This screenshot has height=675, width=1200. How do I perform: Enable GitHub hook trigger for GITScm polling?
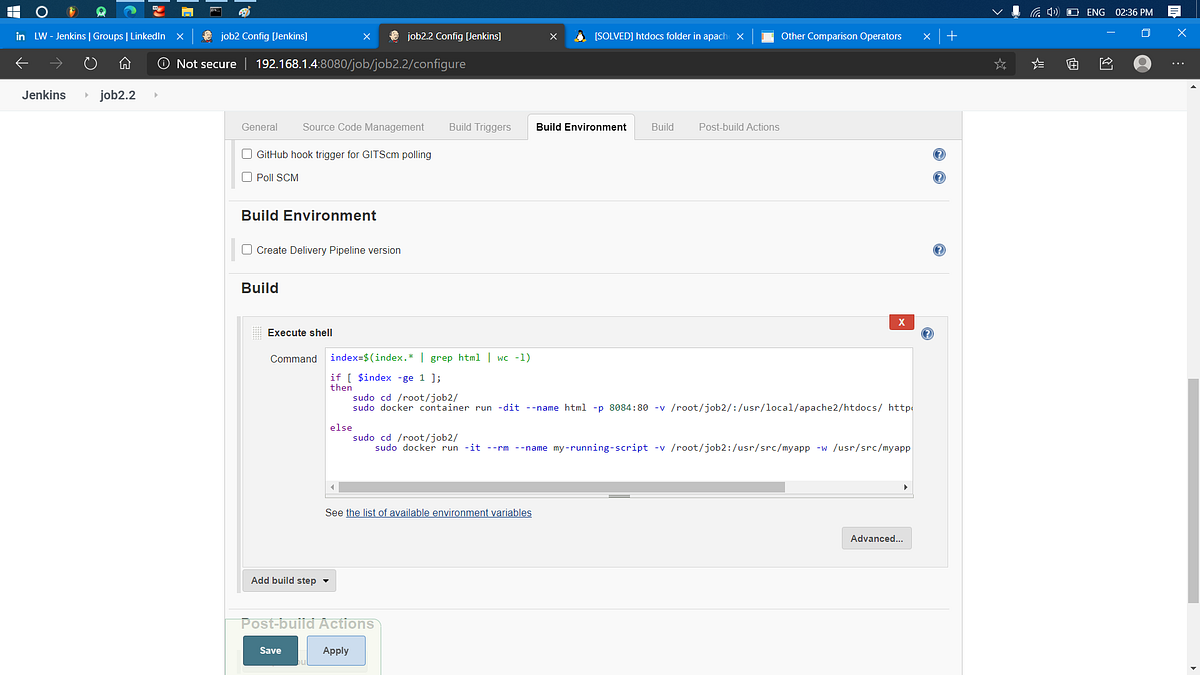pyautogui.click(x=246, y=154)
